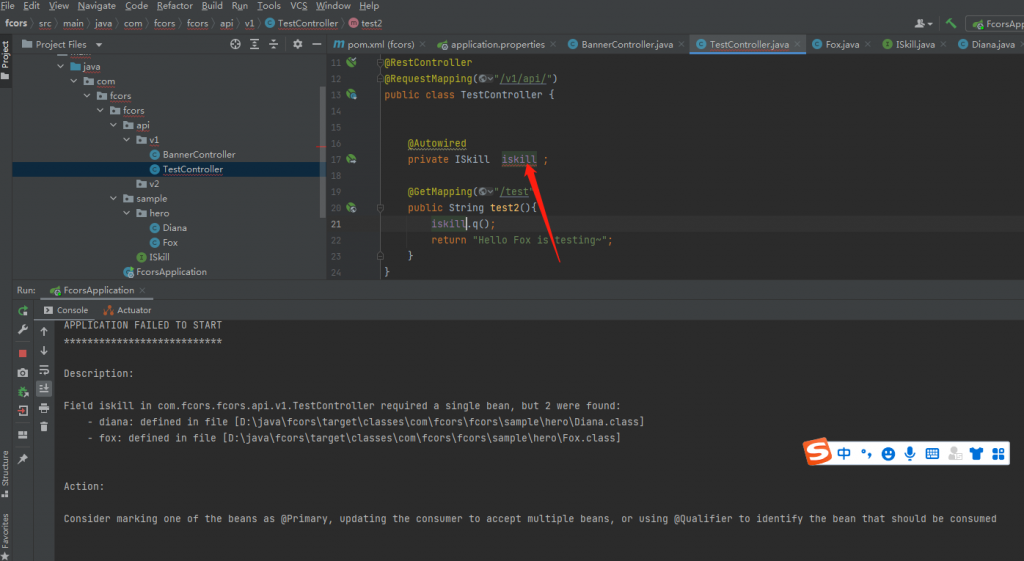Open the Structure tool window

pyautogui.click(x=5, y=474)
